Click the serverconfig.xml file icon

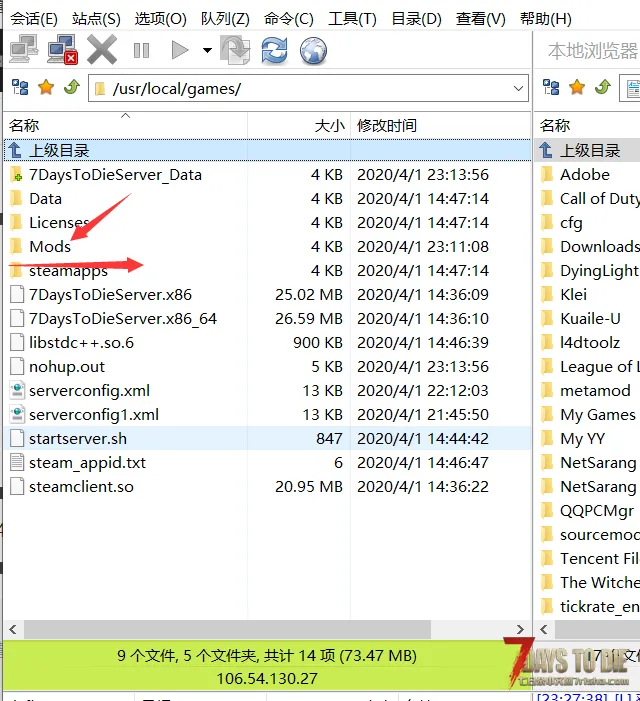17,391
